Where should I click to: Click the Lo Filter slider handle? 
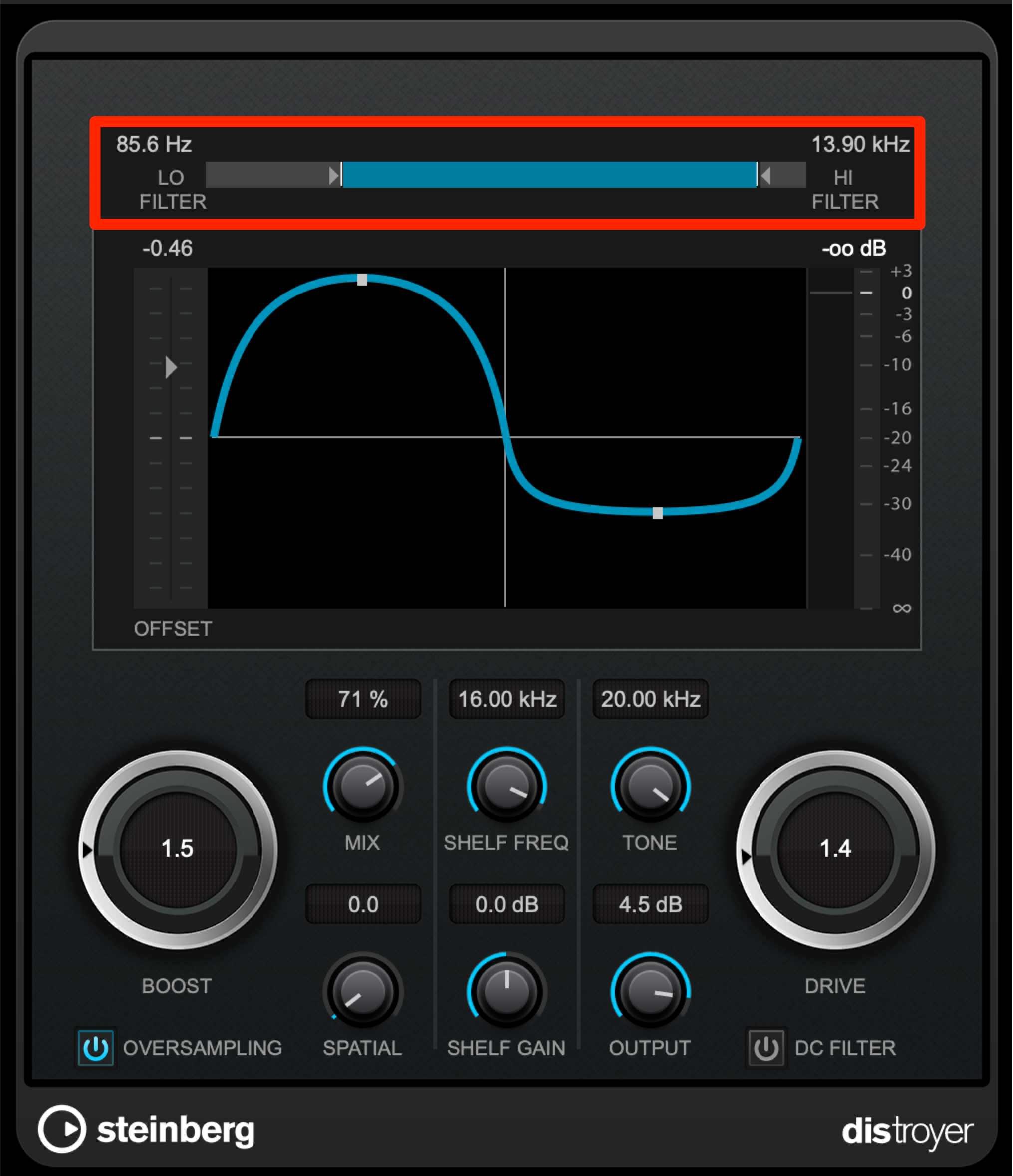click(x=335, y=175)
